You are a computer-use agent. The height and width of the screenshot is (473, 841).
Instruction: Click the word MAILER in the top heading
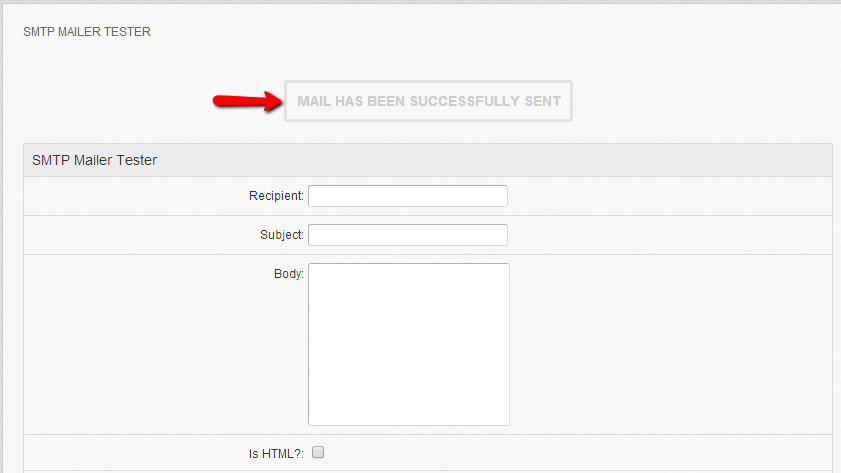pyautogui.click(x=79, y=32)
